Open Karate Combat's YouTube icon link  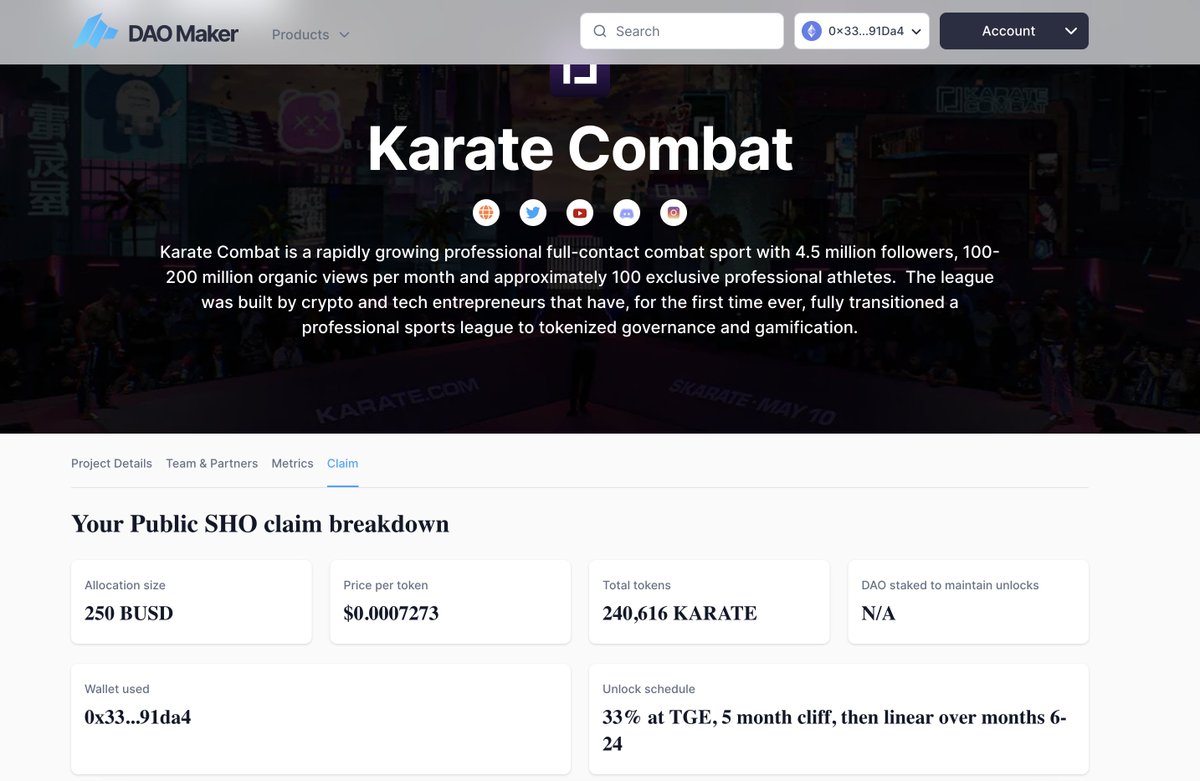pos(580,212)
